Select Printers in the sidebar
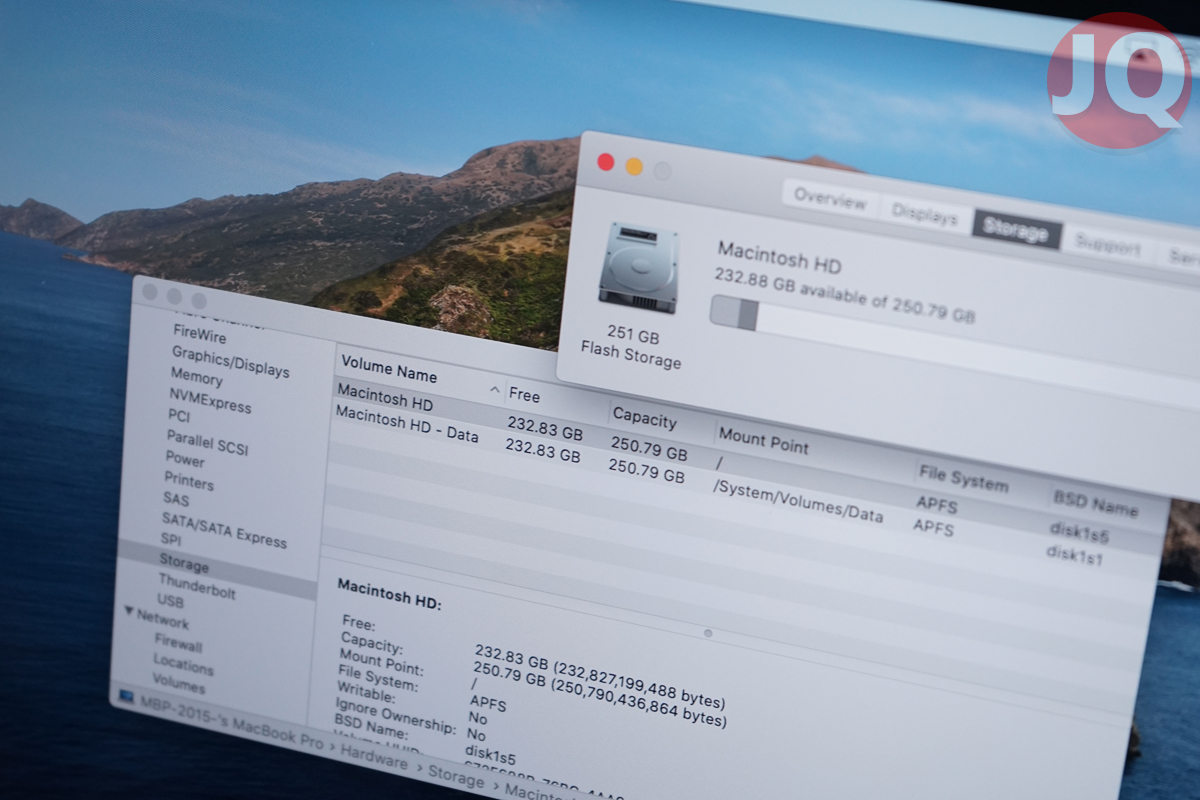 (x=189, y=481)
